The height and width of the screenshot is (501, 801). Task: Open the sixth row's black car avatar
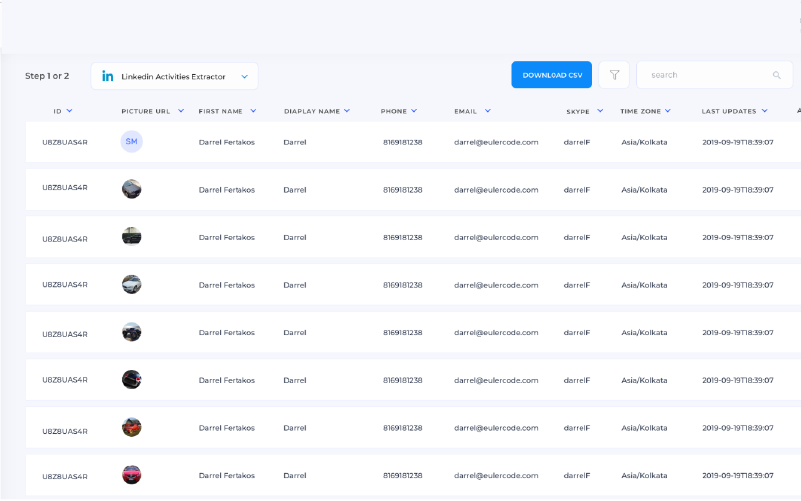pyautogui.click(x=131, y=379)
